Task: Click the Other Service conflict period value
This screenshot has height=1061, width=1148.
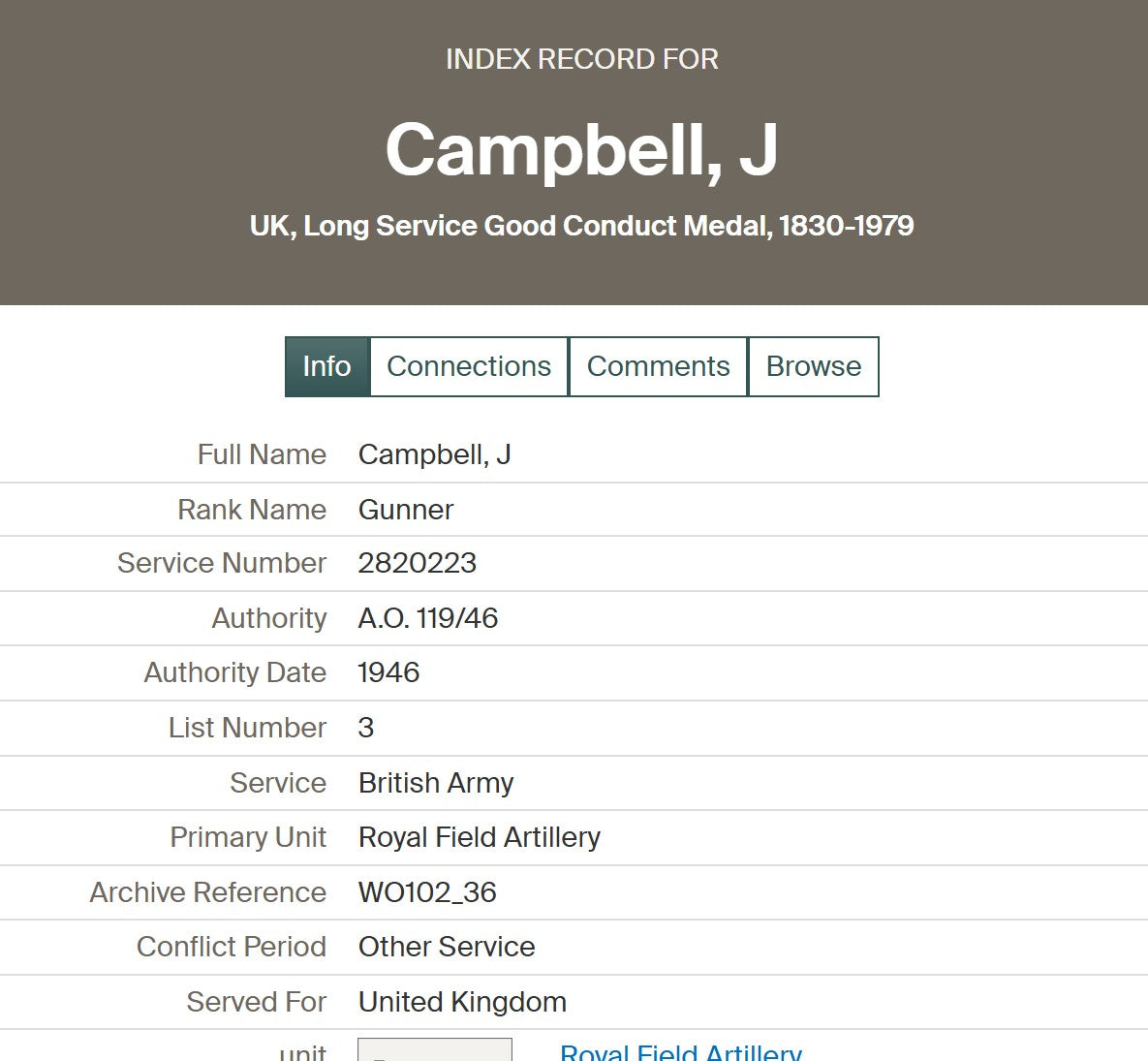Action: 447,947
